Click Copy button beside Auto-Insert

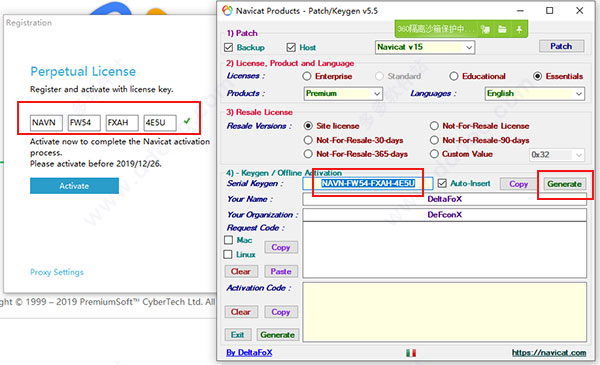click(518, 184)
